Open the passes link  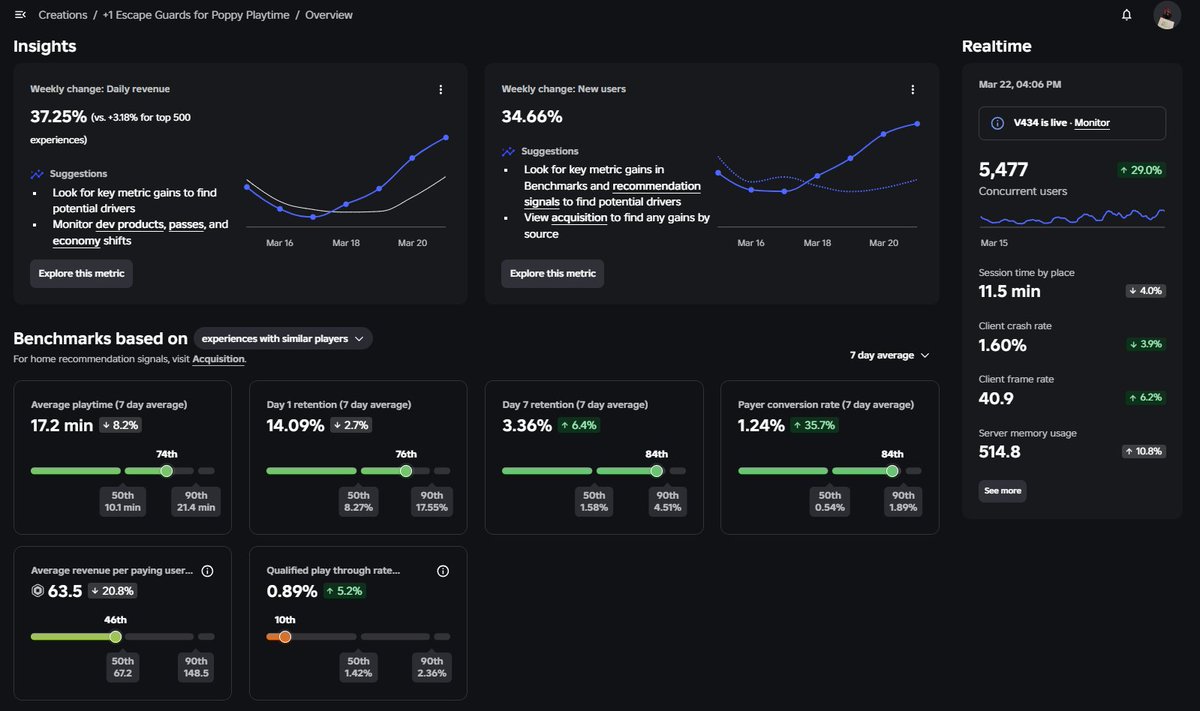tap(186, 225)
